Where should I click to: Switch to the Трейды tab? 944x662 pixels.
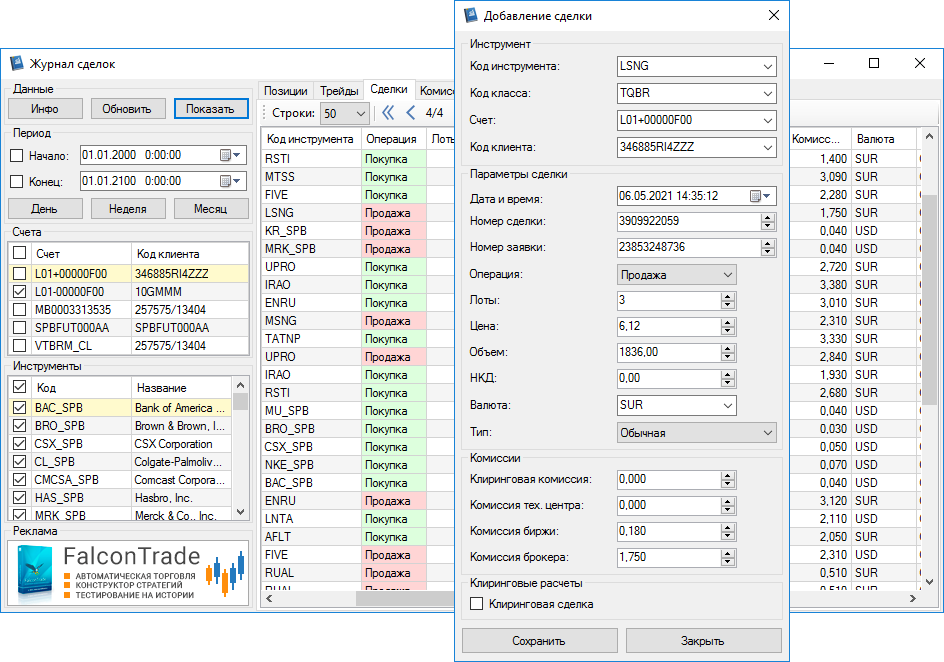340,91
